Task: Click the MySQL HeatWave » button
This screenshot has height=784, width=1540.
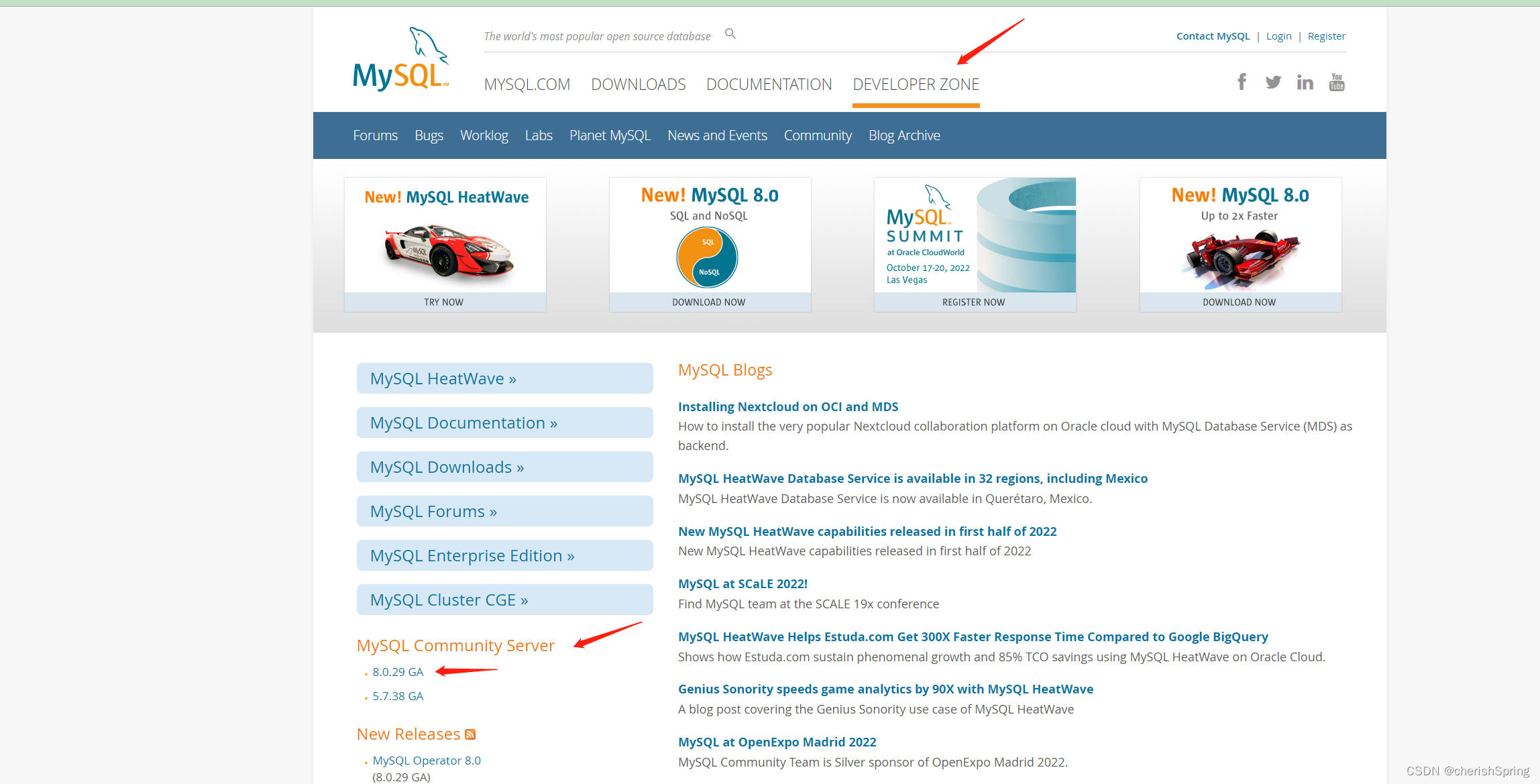Action: pyautogui.click(x=505, y=378)
